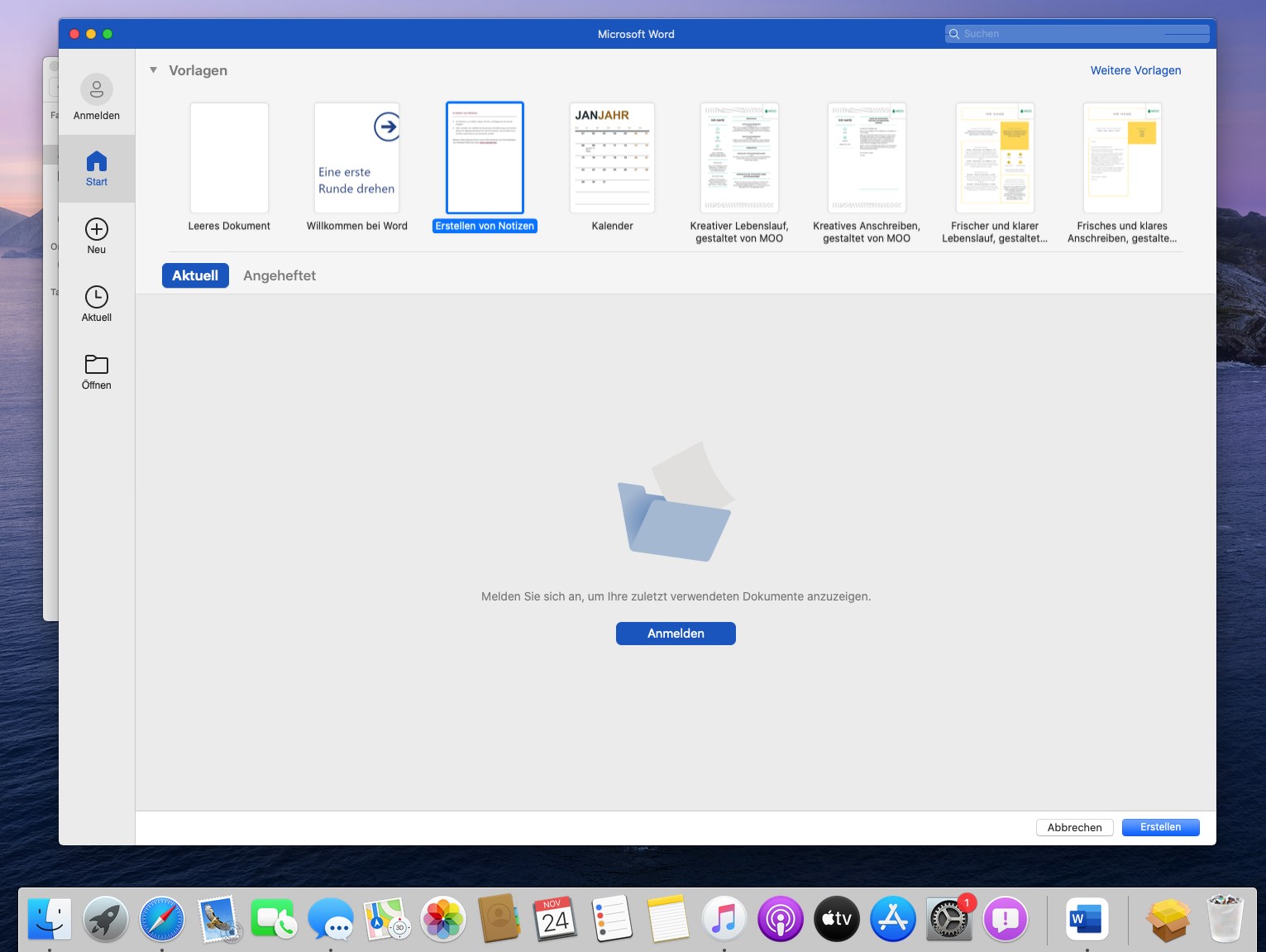Open the Aktuell clock icon in sidebar

(97, 297)
